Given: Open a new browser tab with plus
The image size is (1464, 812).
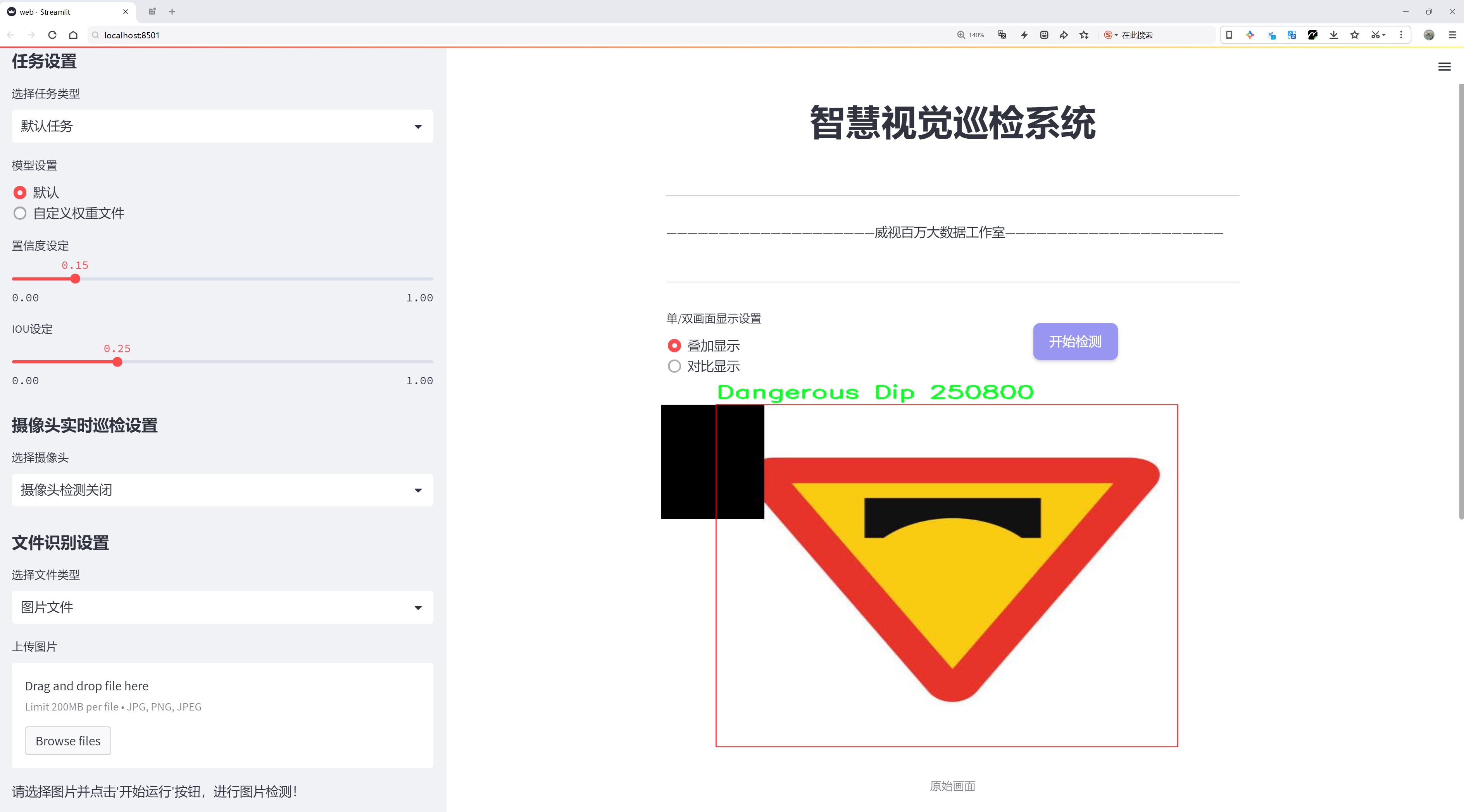Looking at the screenshot, I should pyautogui.click(x=172, y=11).
